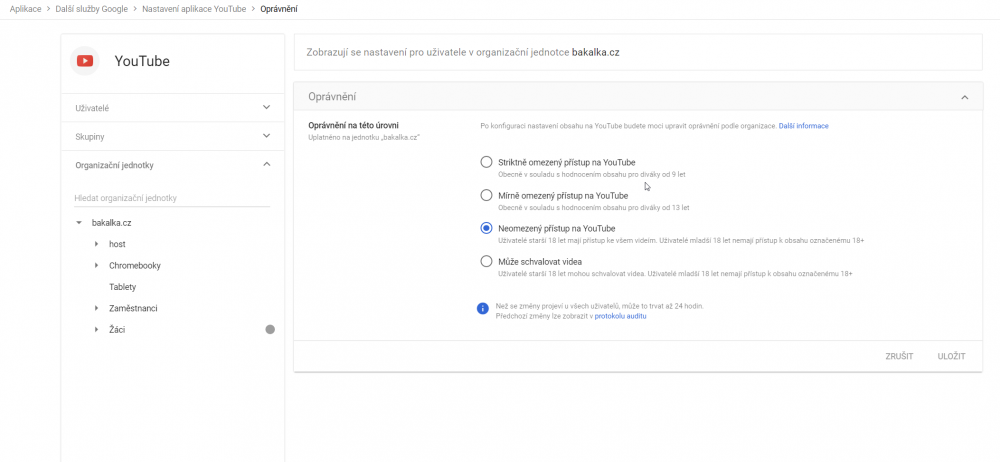1000x462 pixels.
Task: Go to Aplikace breadcrumb
Action: tap(26, 9)
